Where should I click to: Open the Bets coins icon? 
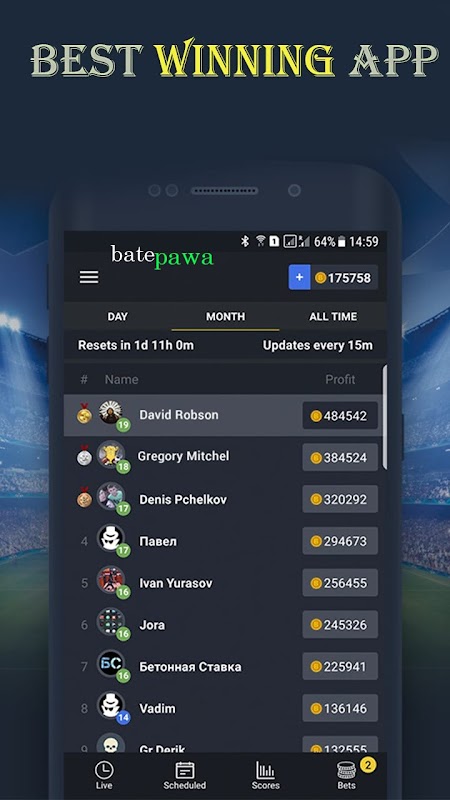click(x=346, y=770)
